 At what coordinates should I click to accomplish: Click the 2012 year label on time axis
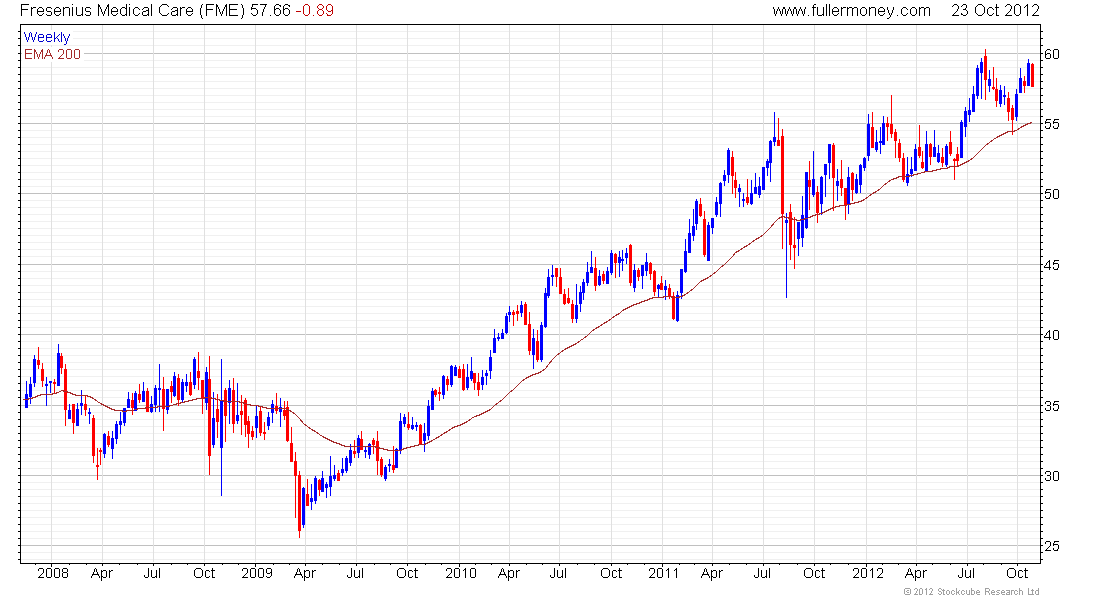868,573
